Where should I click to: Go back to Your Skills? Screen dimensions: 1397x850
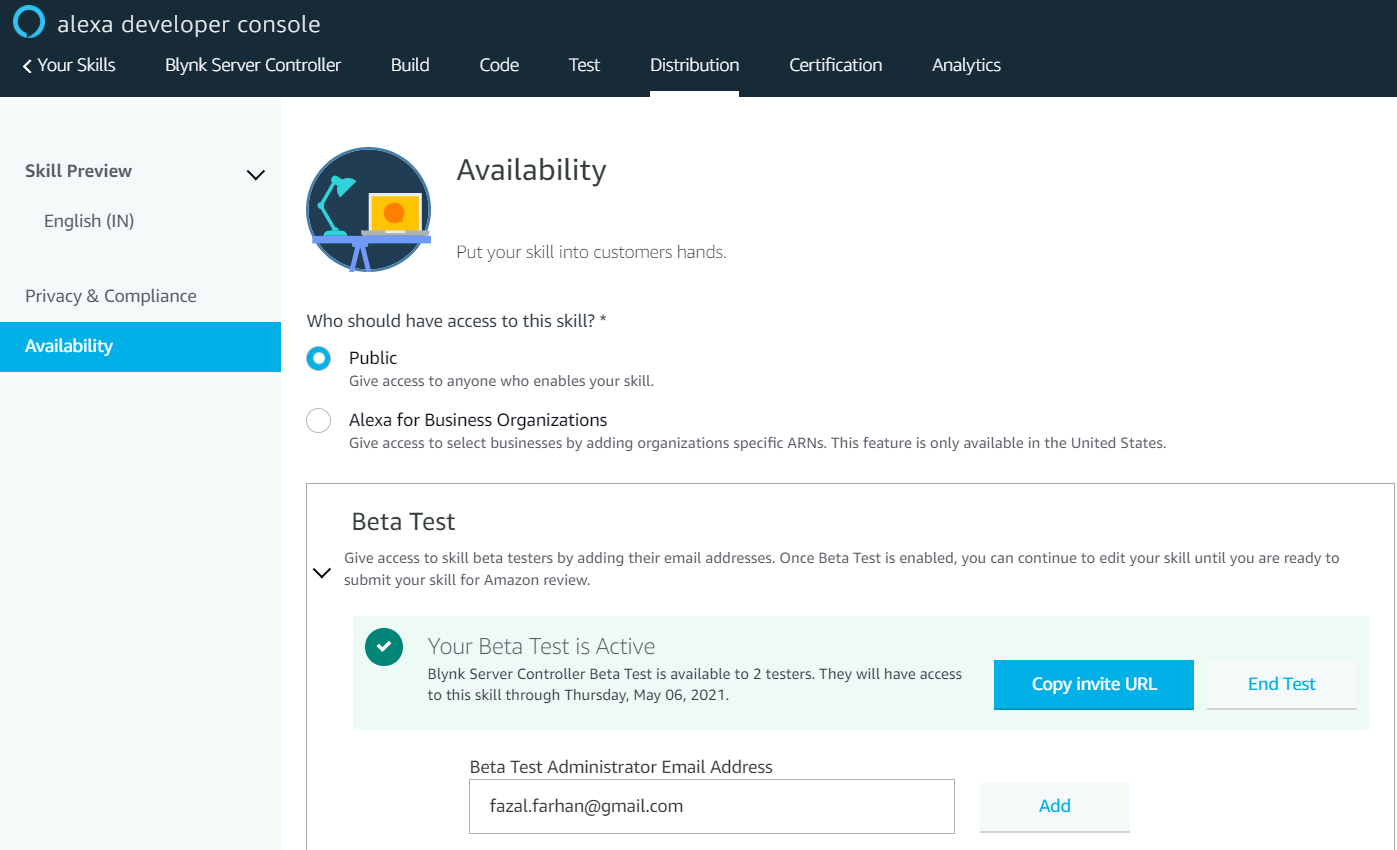pos(69,65)
